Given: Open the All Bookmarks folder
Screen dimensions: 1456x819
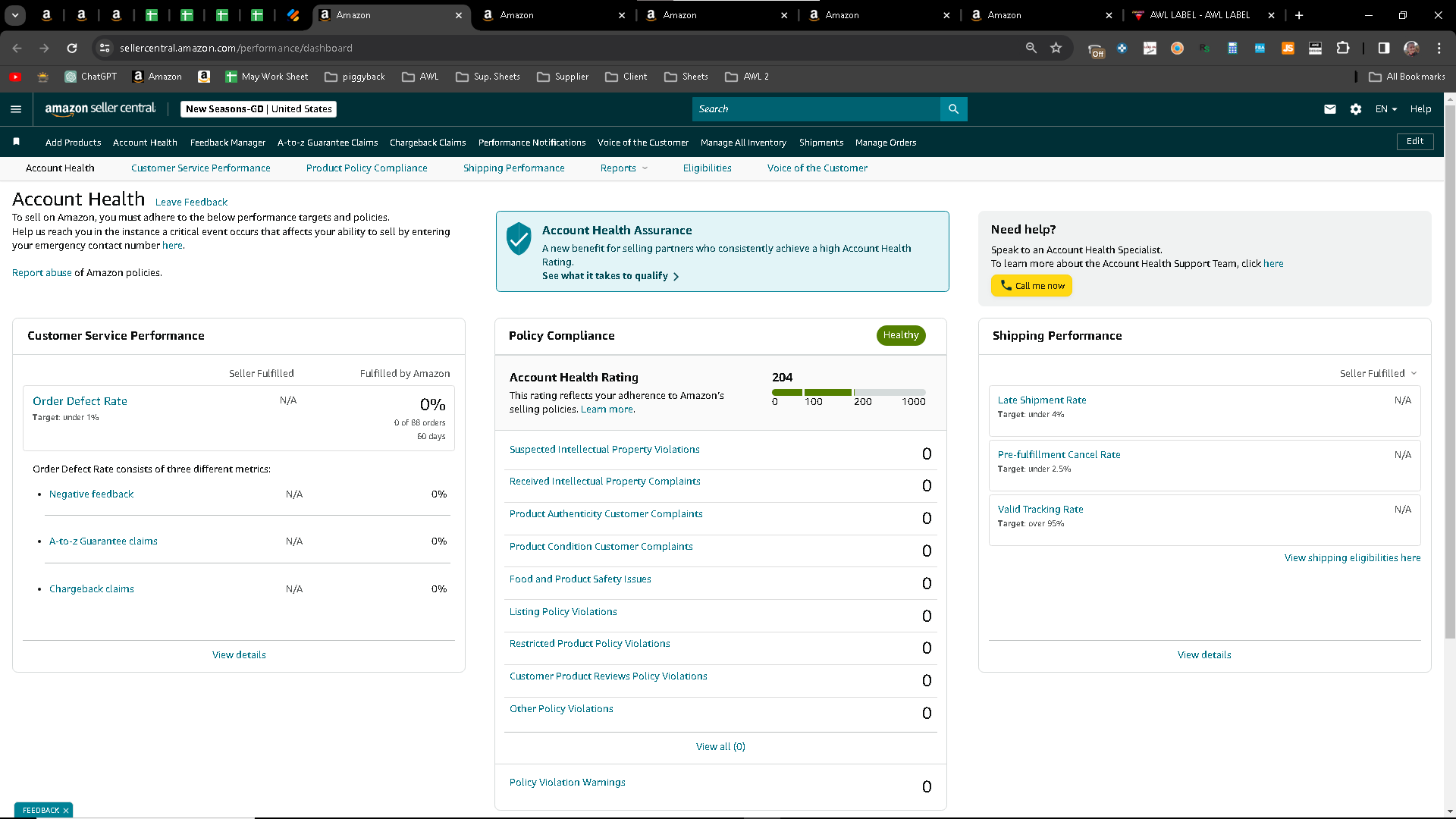Looking at the screenshot, I should [x=1407, y=77].
